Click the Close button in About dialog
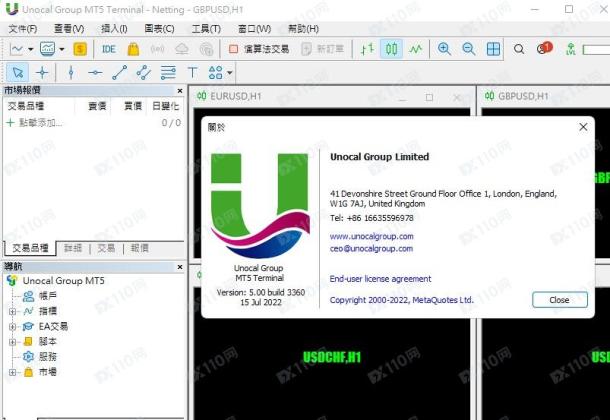 point(559,300)
